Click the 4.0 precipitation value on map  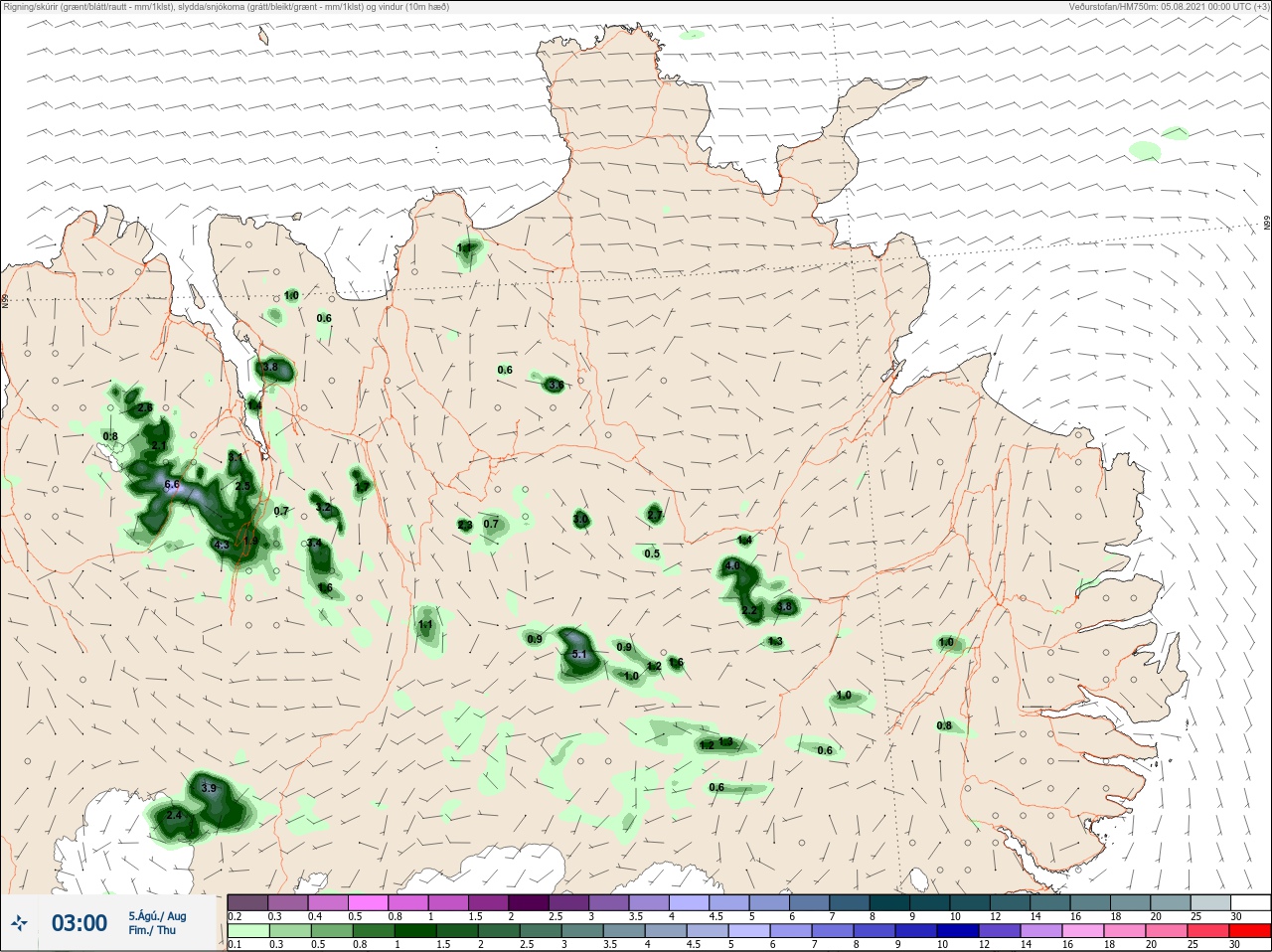click(x=733, y=565)
